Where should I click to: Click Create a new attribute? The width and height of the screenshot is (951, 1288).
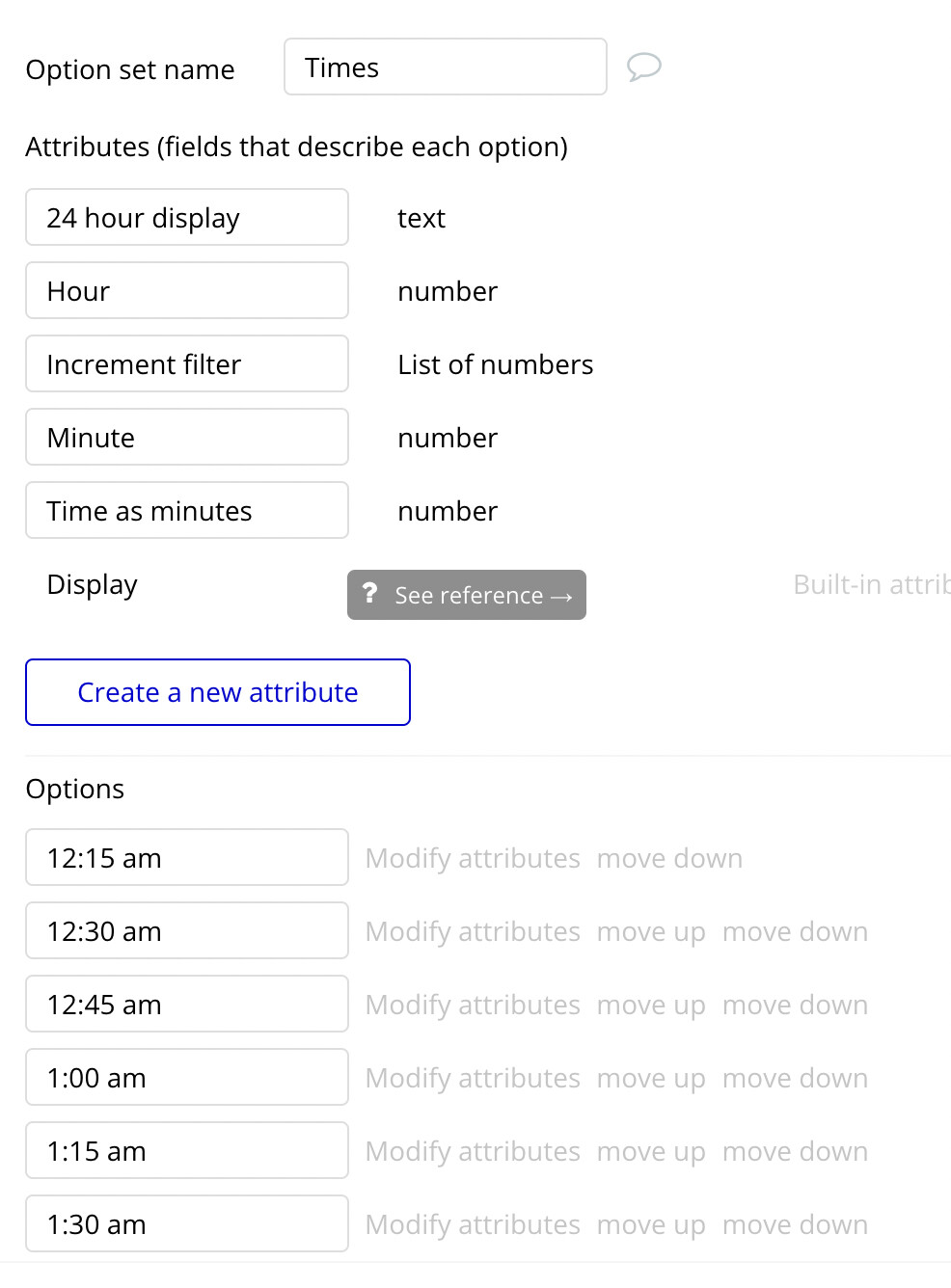(x=217, y=691)
